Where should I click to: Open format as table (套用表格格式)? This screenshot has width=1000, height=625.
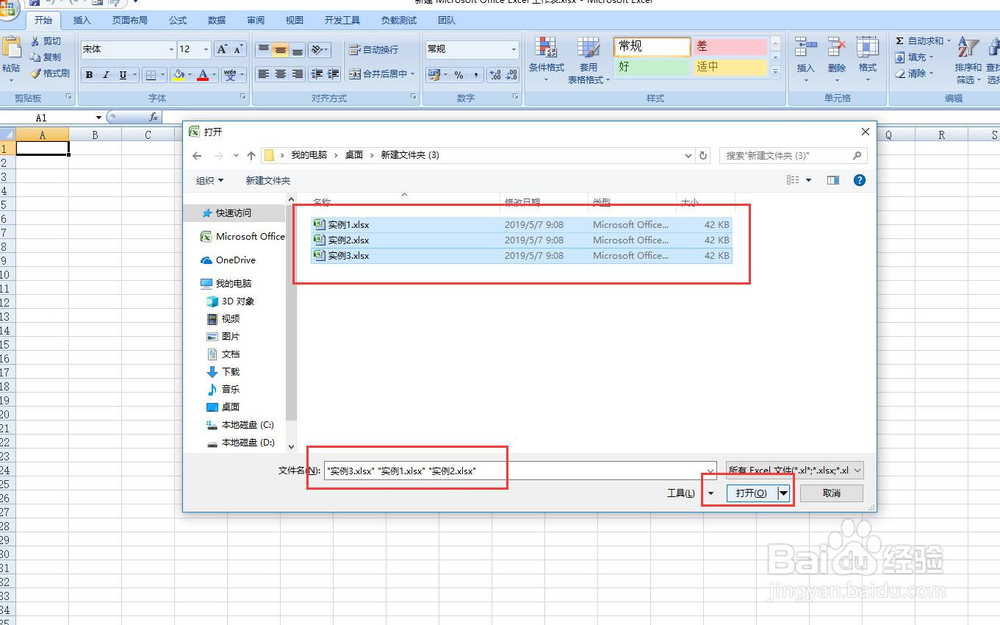(x=589, y=61)
